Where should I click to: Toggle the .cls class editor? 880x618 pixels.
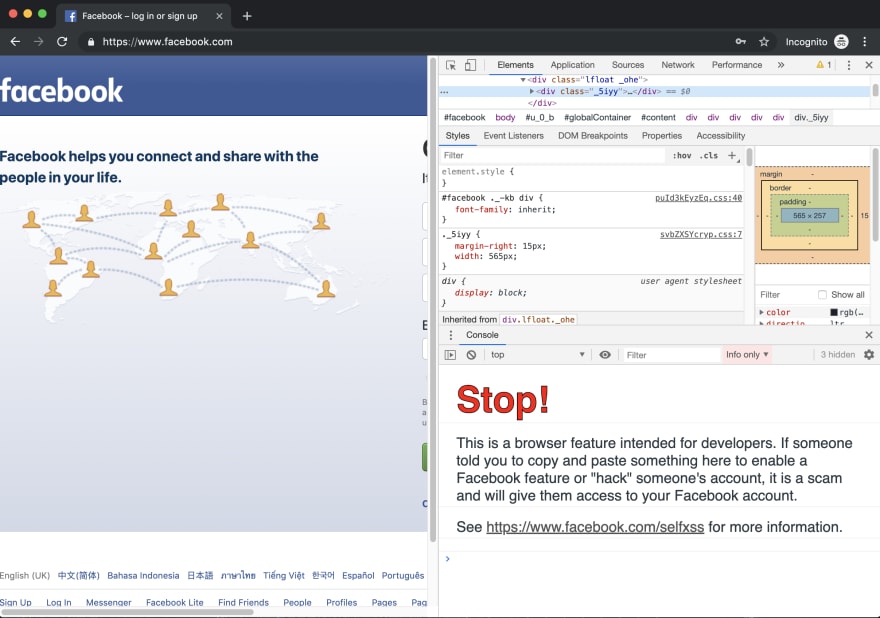coord(709,155)
